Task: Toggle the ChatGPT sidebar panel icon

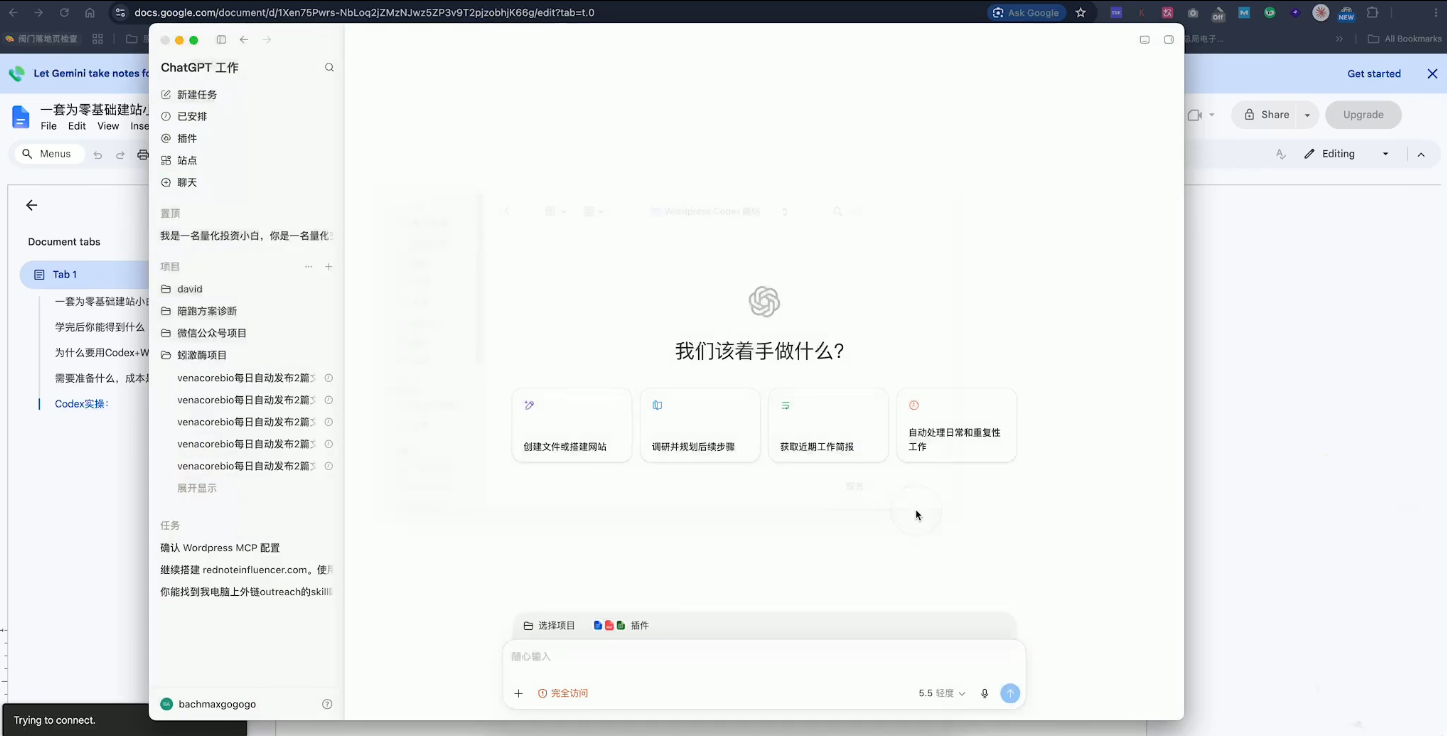Action: click(x=221, y=40)
